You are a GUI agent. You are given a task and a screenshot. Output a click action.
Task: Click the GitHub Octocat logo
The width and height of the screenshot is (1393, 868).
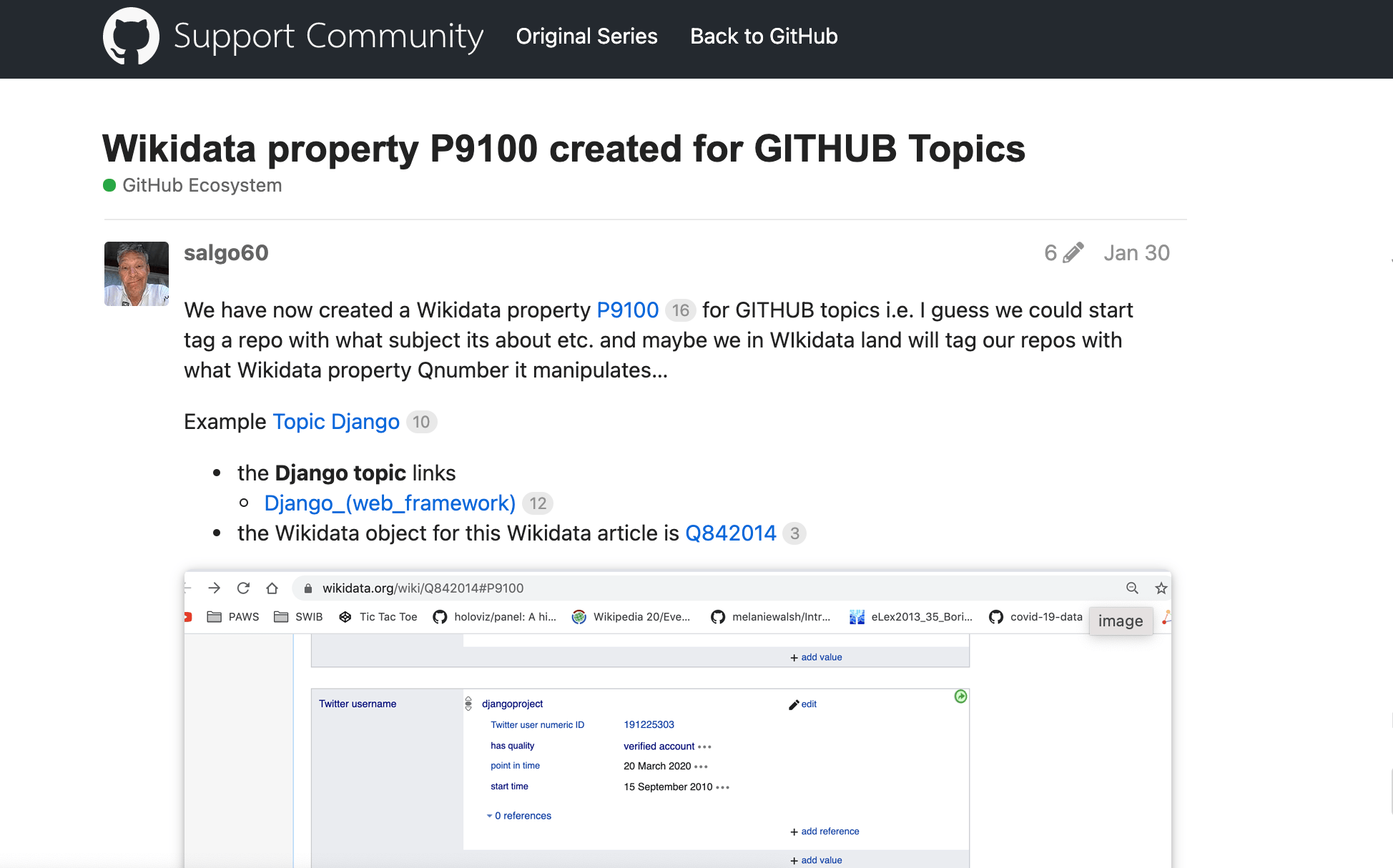point(131,36)
